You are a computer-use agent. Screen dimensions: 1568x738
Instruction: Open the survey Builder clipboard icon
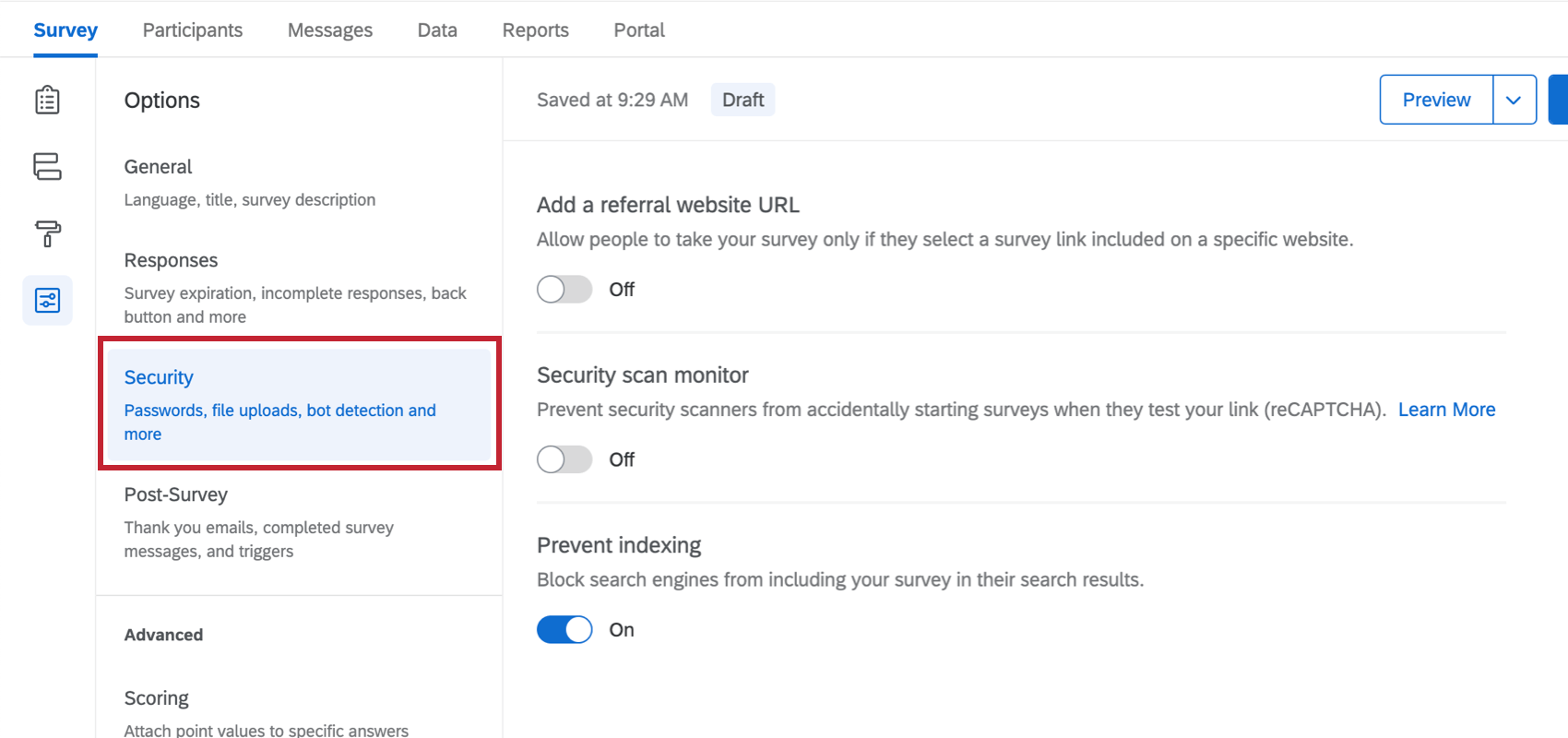[x=47, y=100]
